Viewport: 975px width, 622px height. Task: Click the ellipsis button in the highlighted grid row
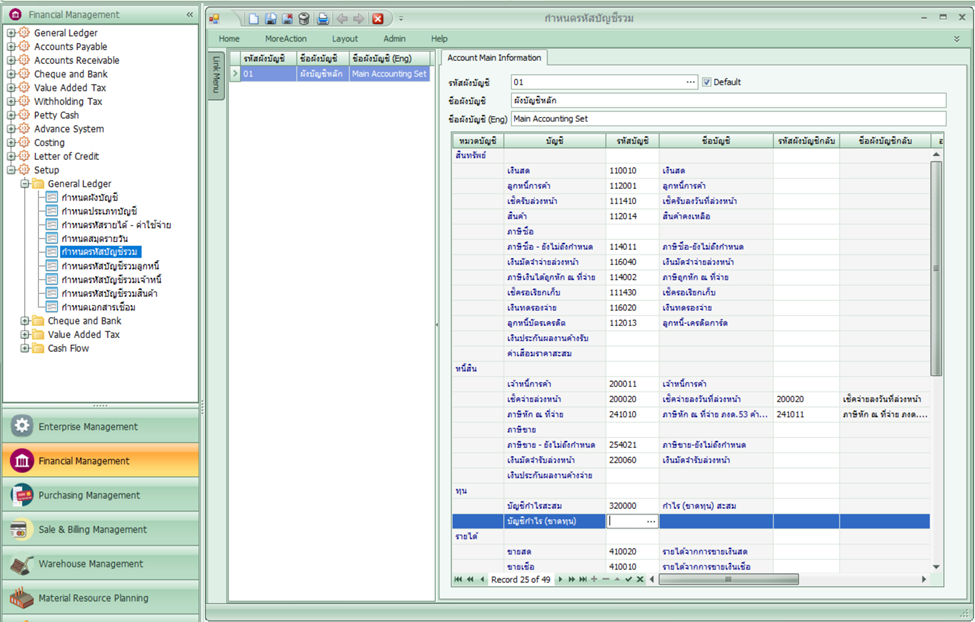point(651,521)
